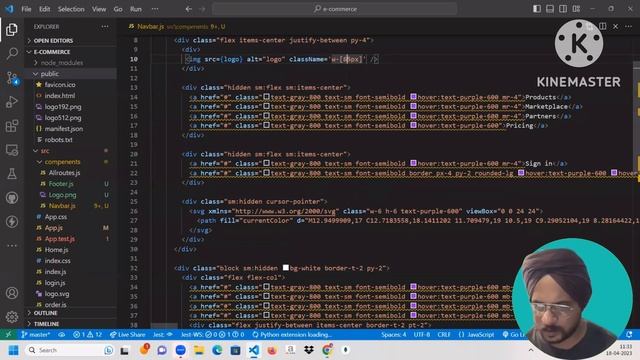
Task: Open the Run menu
Action: click(136, 9)
